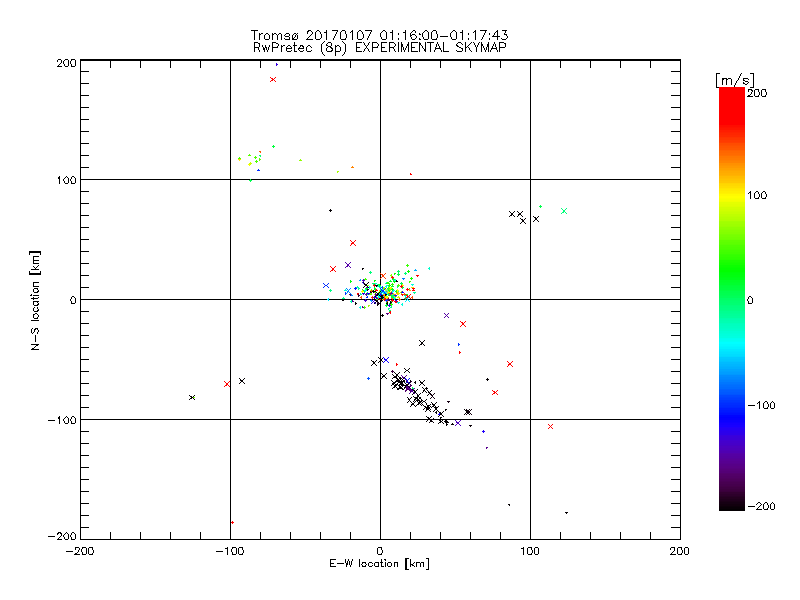800x600 pixels.
Task: Click the isolated black dot left of the plot centre
Action: 330,211
